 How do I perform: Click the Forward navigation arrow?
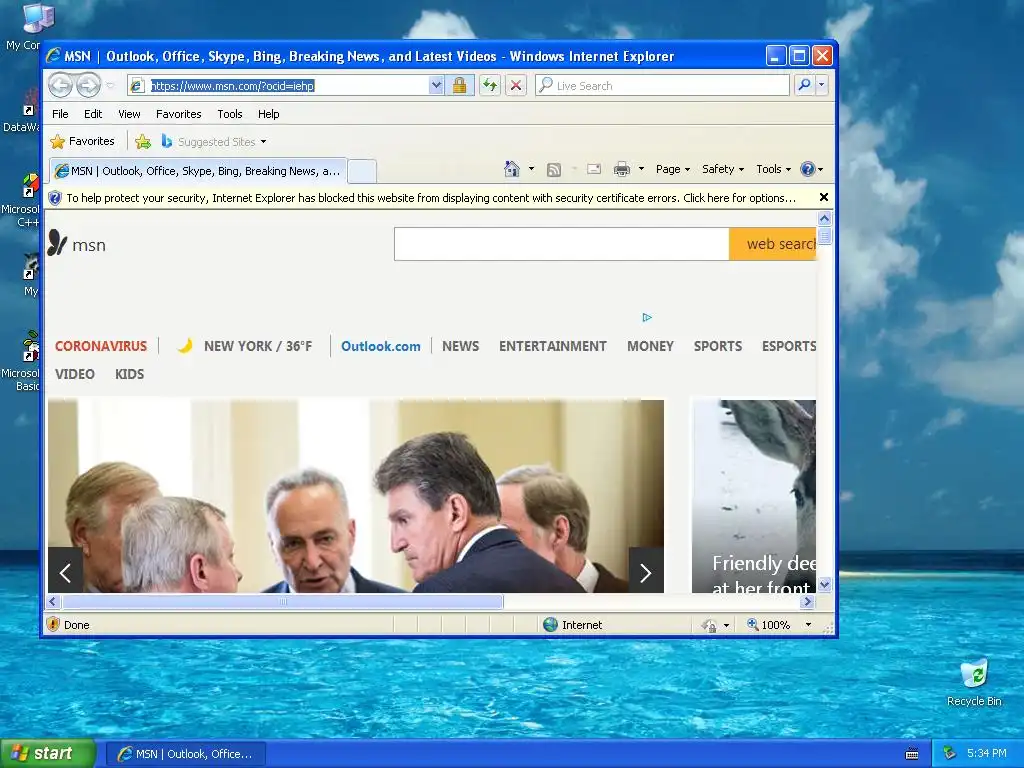pos(89,85)
